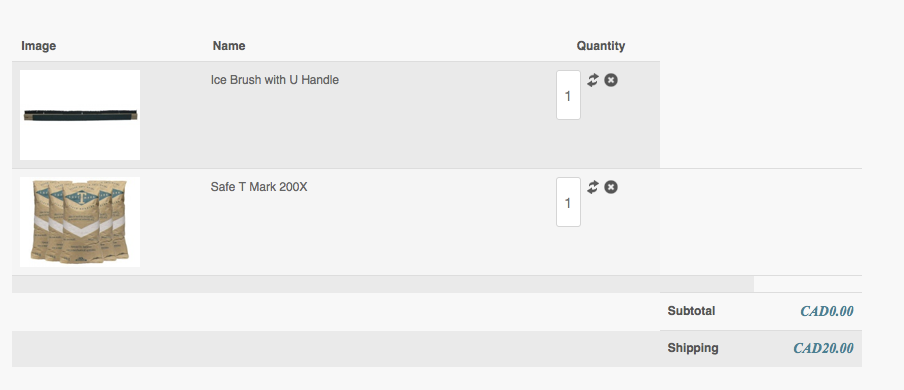Click the Quantity column header
This screenshot has height=390, width=904.
pyautogui.click(x=601, y=46)
